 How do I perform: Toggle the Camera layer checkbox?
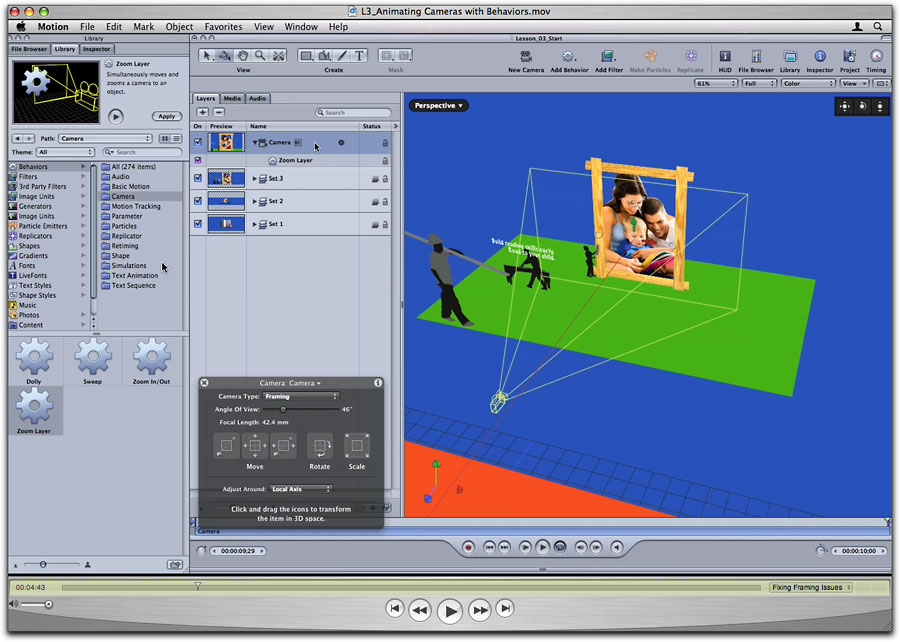pyautogui.click(x=197, y=142)
